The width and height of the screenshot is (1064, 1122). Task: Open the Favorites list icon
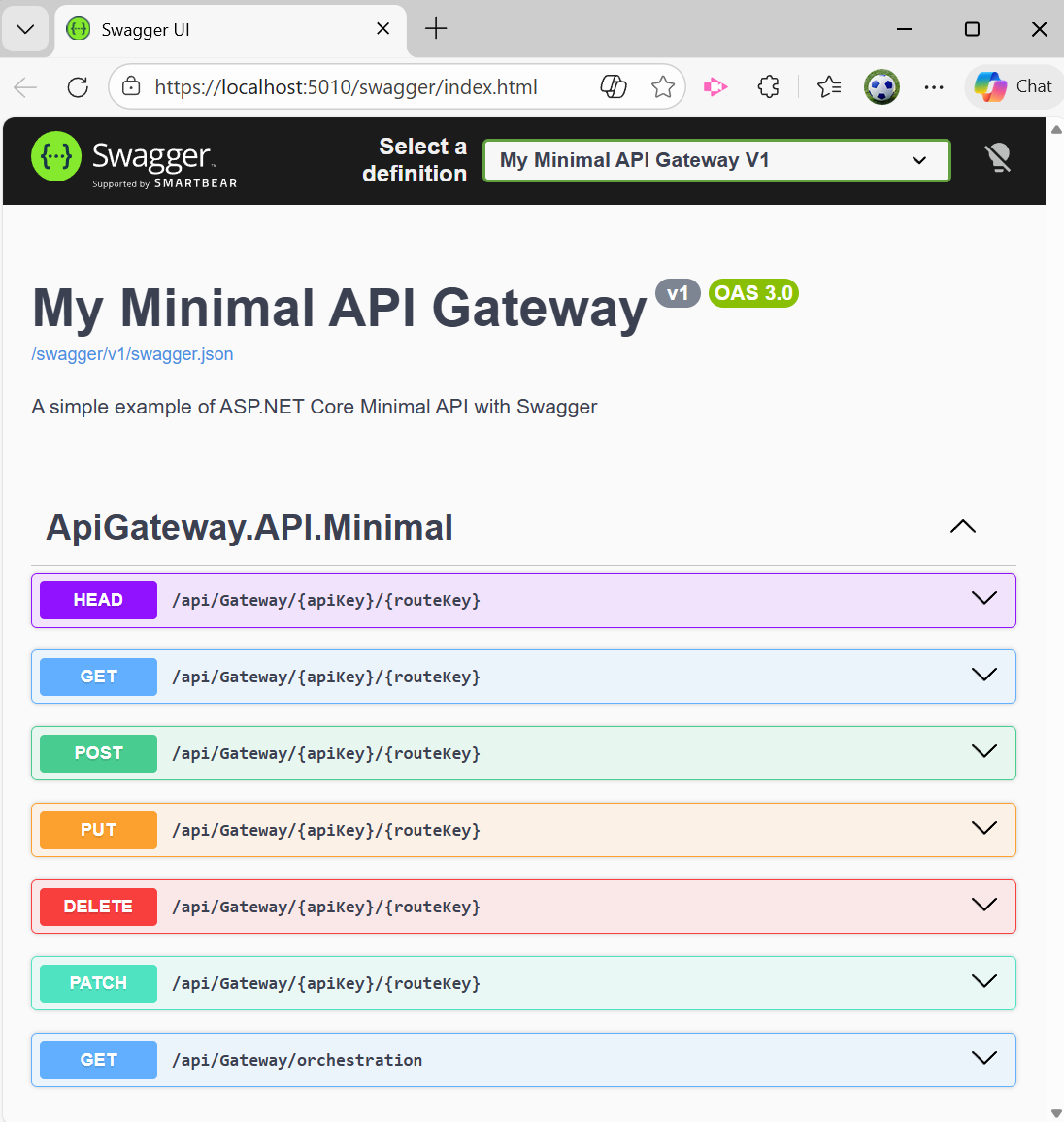829,87
